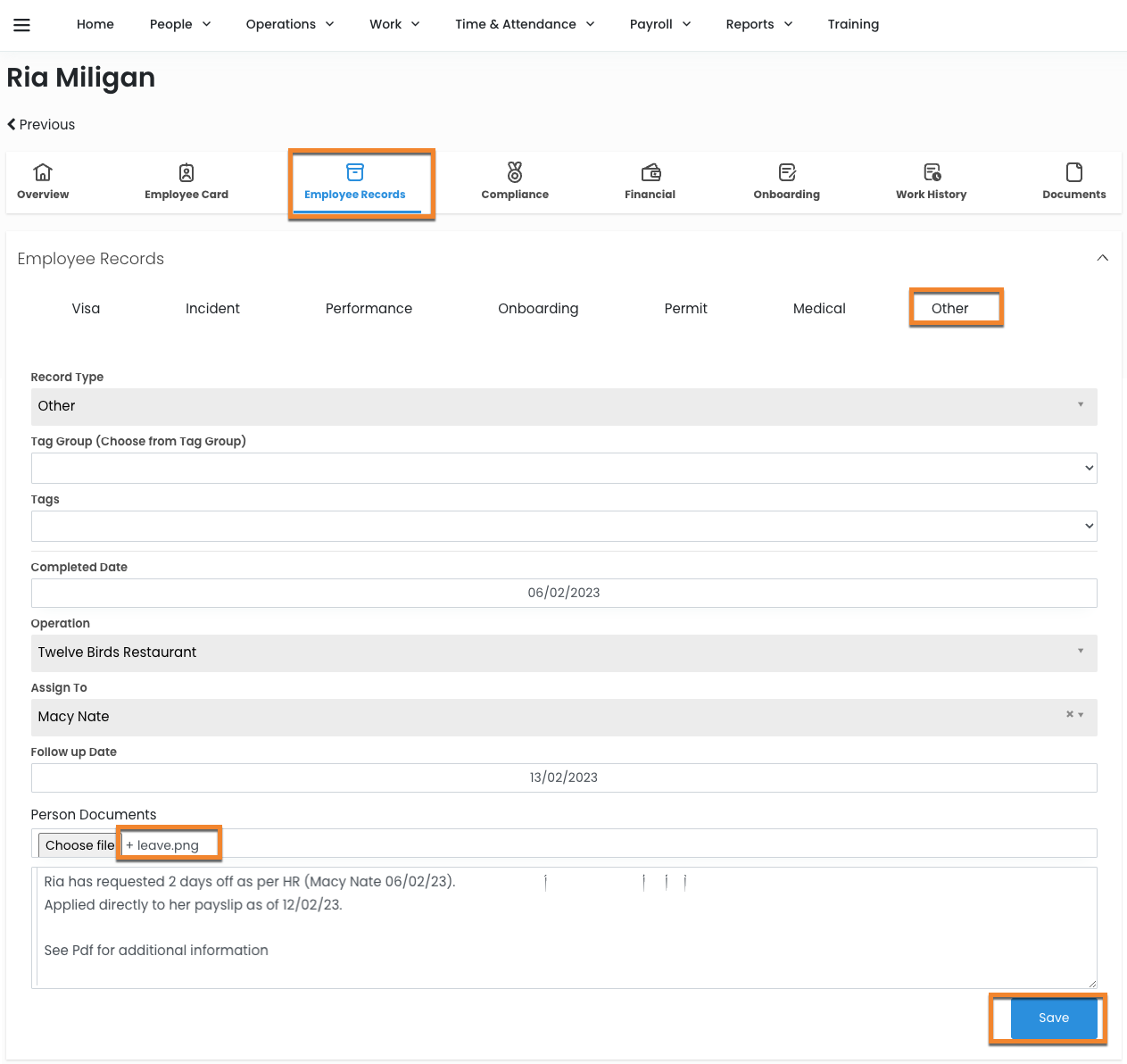Open the hamburger menu icon
Image resolution: width=1127 pixels, height=1064 pixels.
click(x=22, y=25)
